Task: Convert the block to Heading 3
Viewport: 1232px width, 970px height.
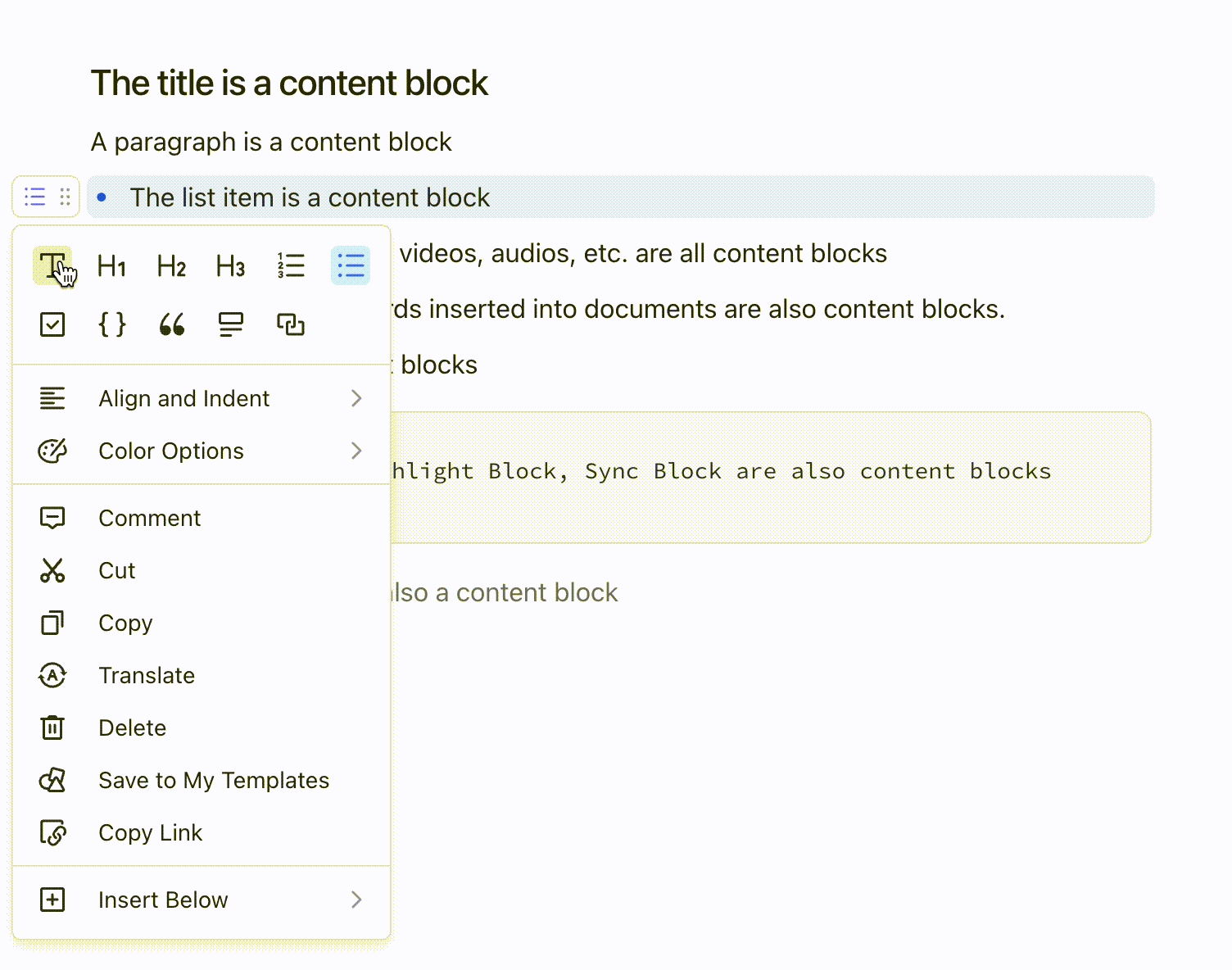Action: click(x=230, y=265)
